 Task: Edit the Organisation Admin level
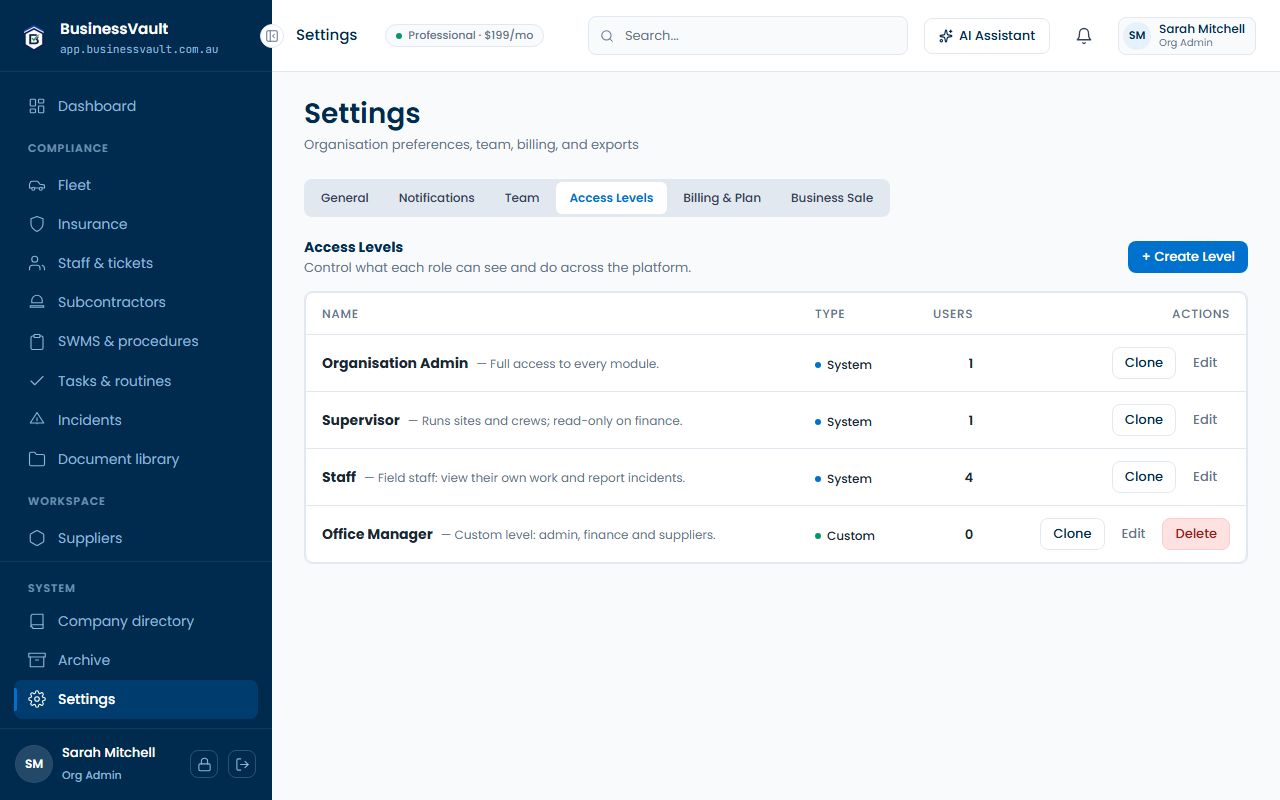(1205, 363)
